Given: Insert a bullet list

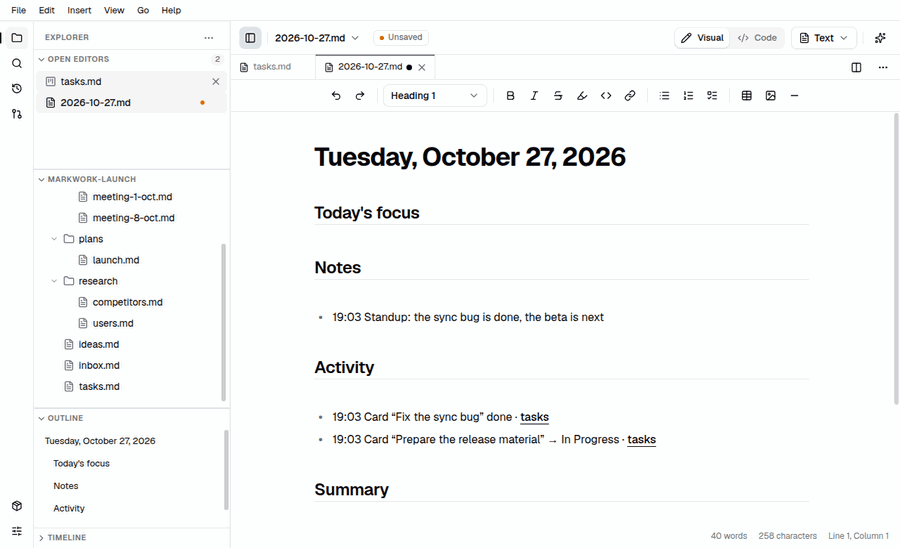Looking at the screenshot, I should click(664, 96).
